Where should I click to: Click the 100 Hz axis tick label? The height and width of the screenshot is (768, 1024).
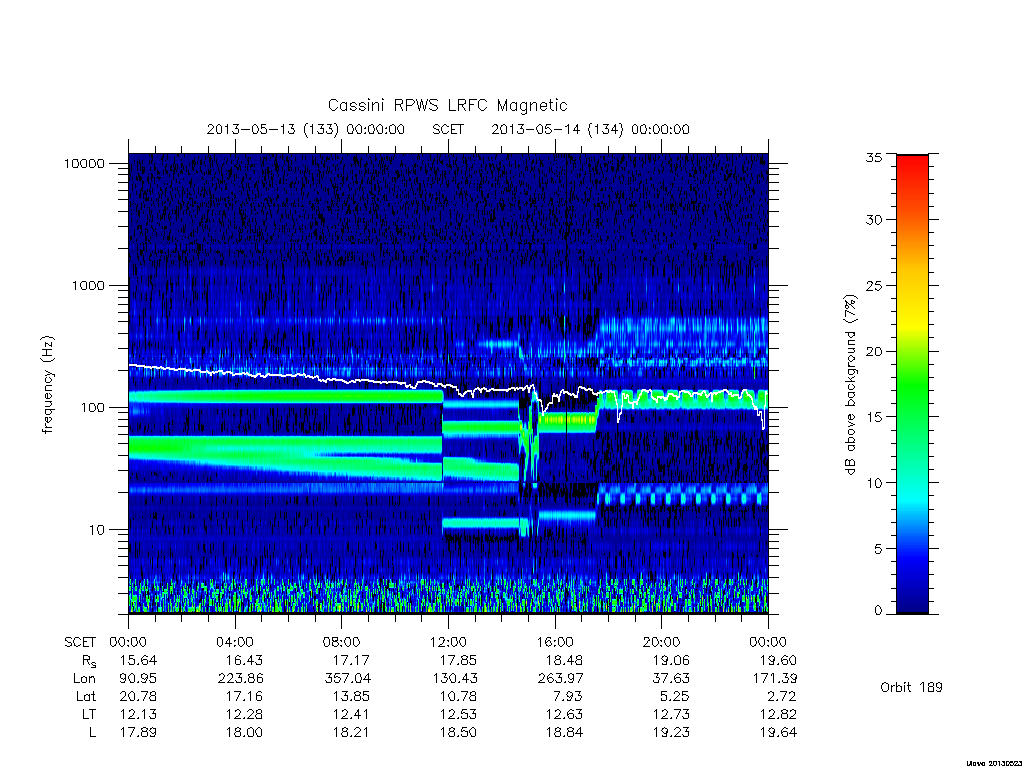click(92, 408)
